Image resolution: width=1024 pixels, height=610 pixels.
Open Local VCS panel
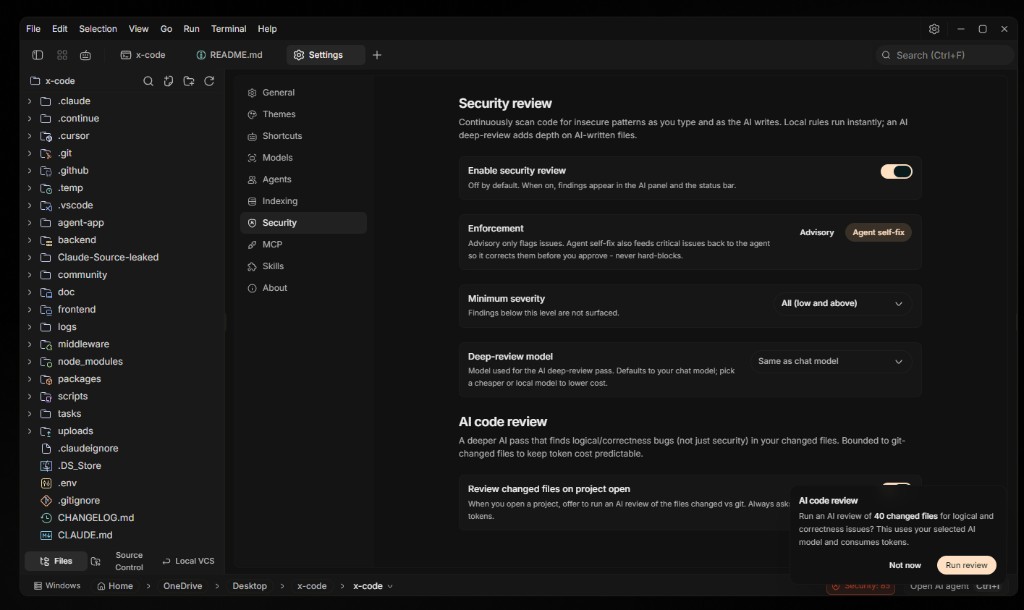tap(188, 561)
